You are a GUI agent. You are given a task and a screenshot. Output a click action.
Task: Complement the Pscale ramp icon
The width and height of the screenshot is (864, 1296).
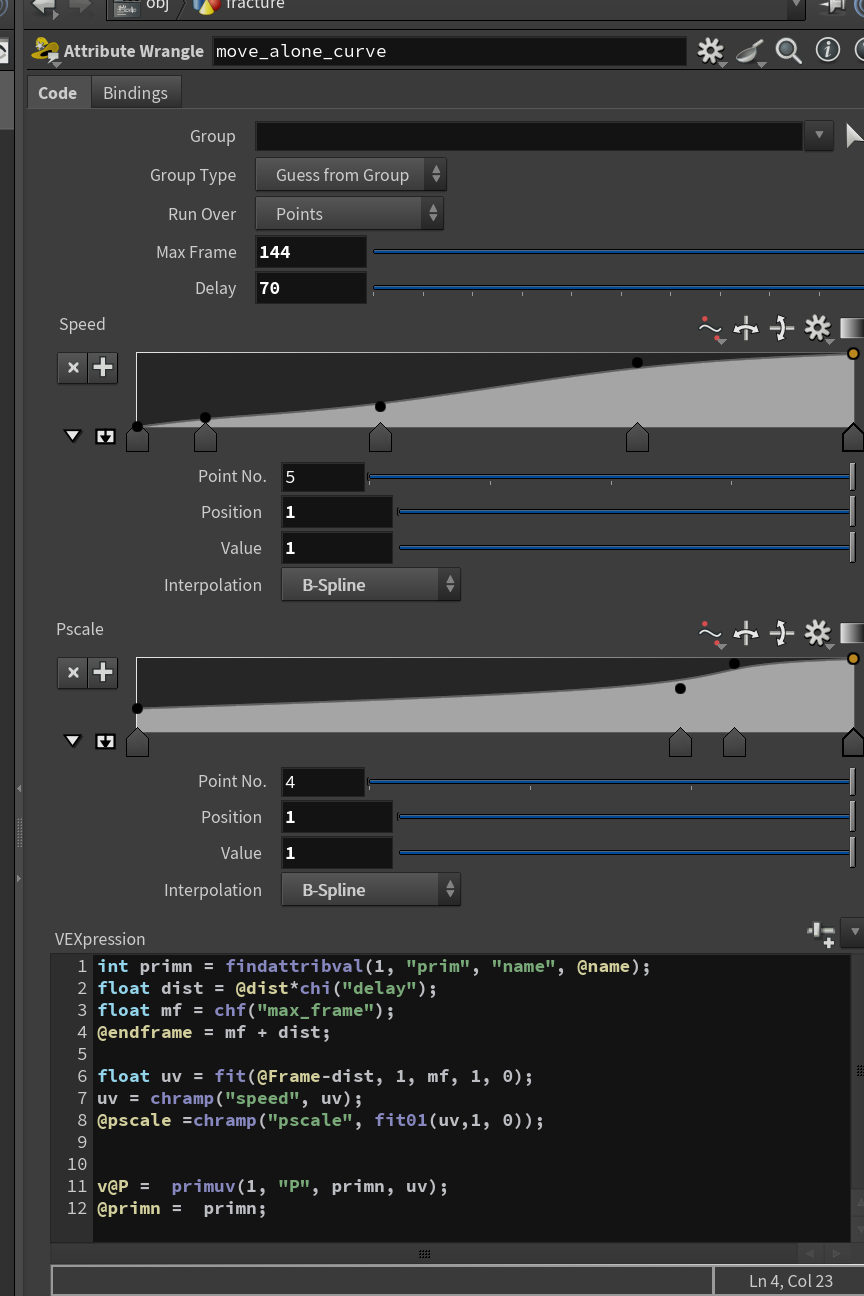coord(782,633)
